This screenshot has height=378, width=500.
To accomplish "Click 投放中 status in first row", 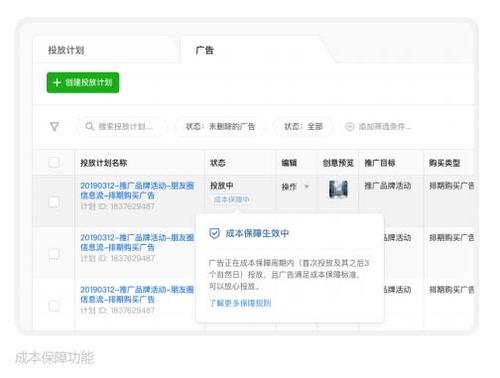I will point(221,186).
